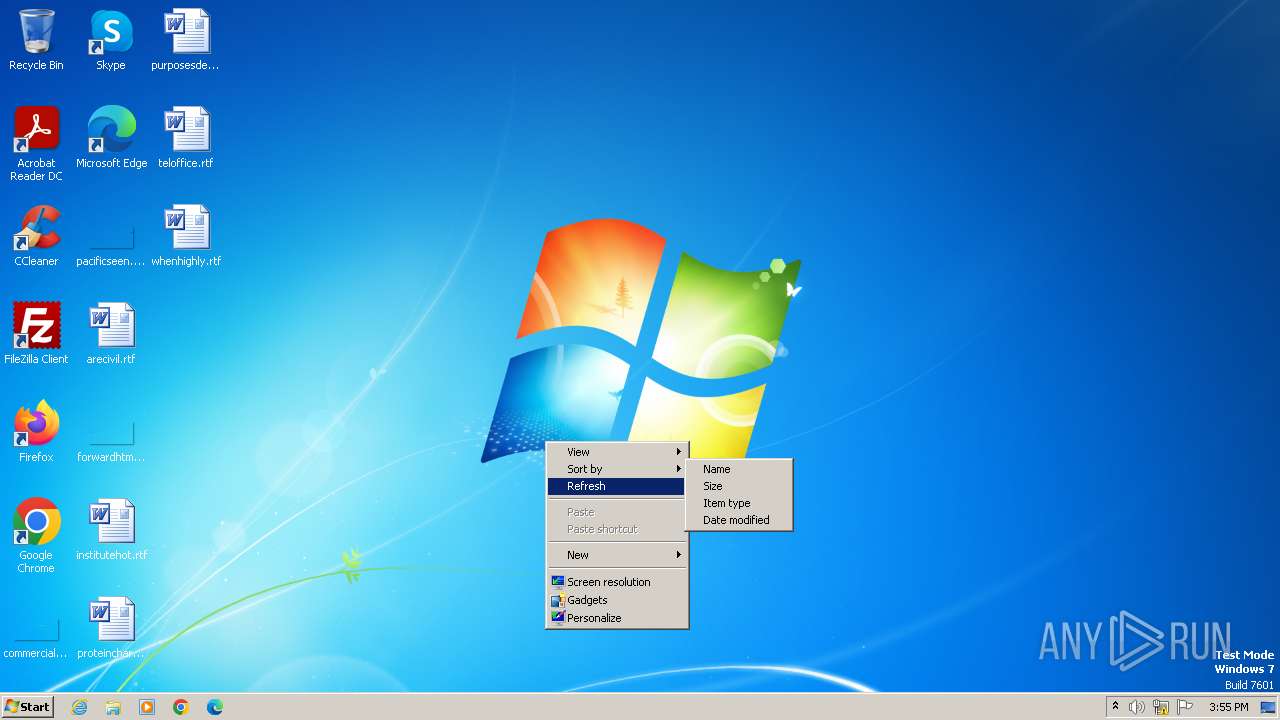Viewport: 1280px width, 720px height.
Task: Select the teloffice.rtf document icon
Action: pos(186,138)
